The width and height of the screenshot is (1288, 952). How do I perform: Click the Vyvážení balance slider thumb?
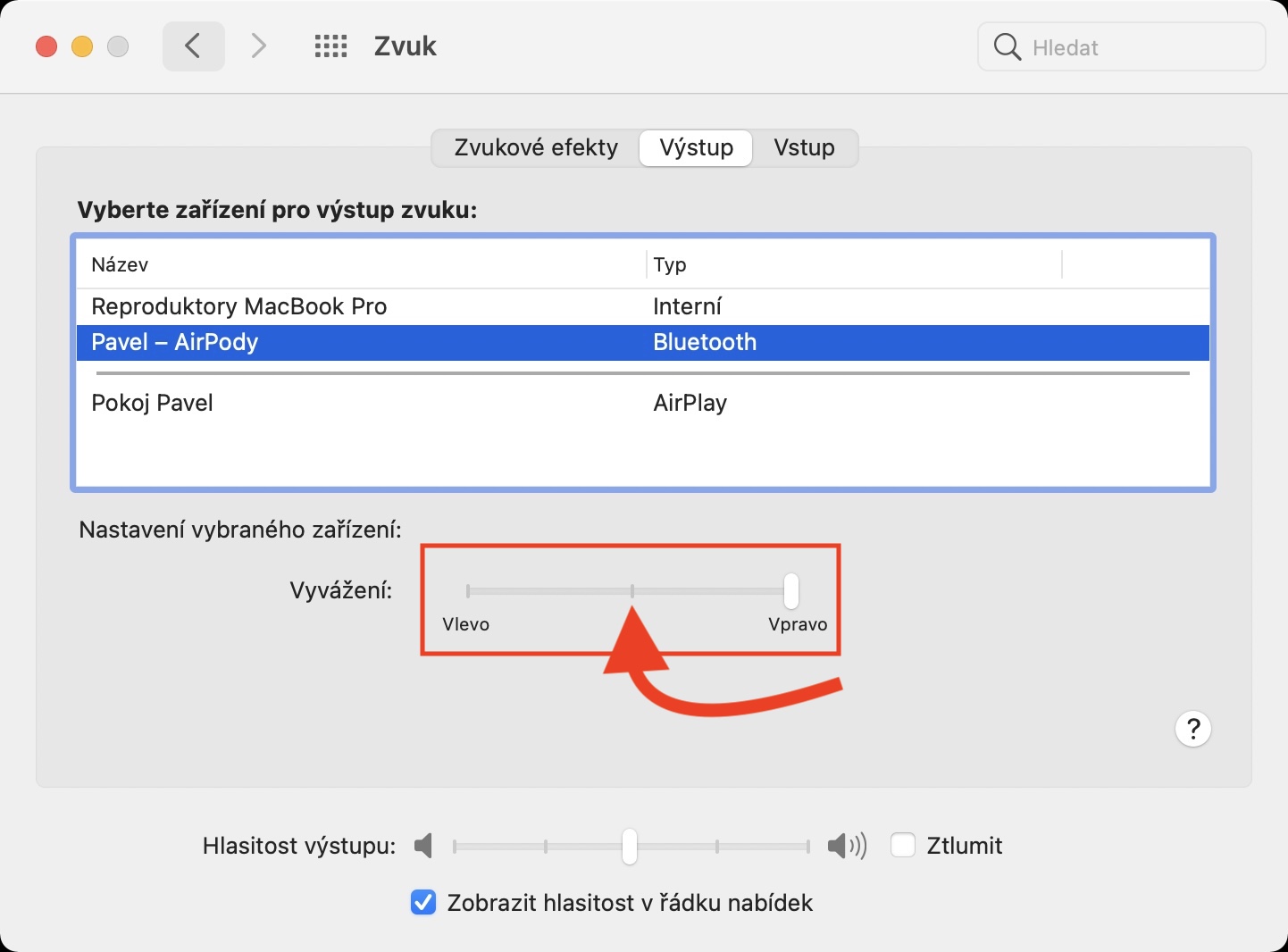coord(790,591)
